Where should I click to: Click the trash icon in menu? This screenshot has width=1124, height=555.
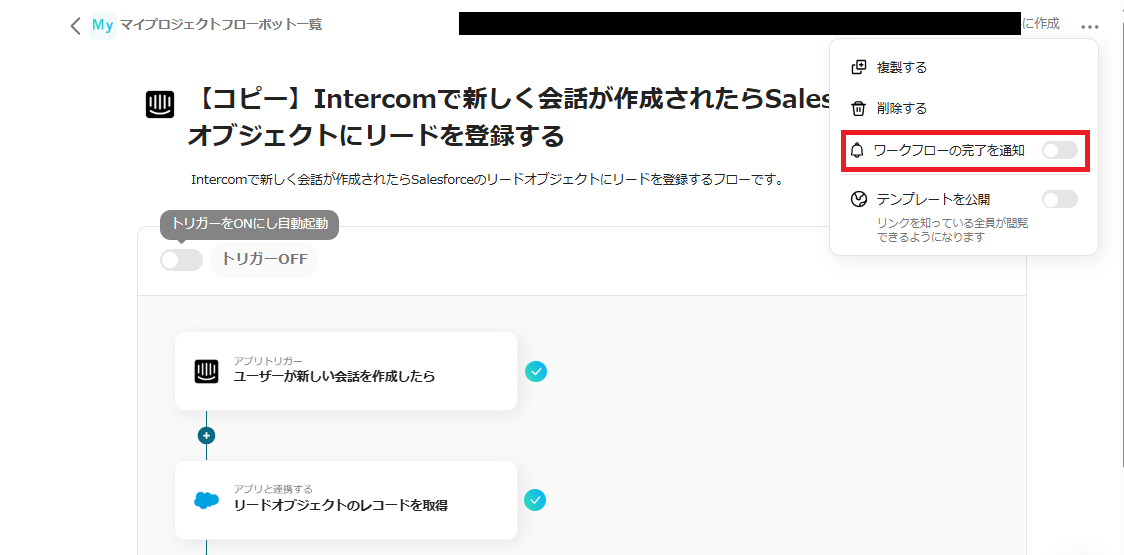coord(857,108)
